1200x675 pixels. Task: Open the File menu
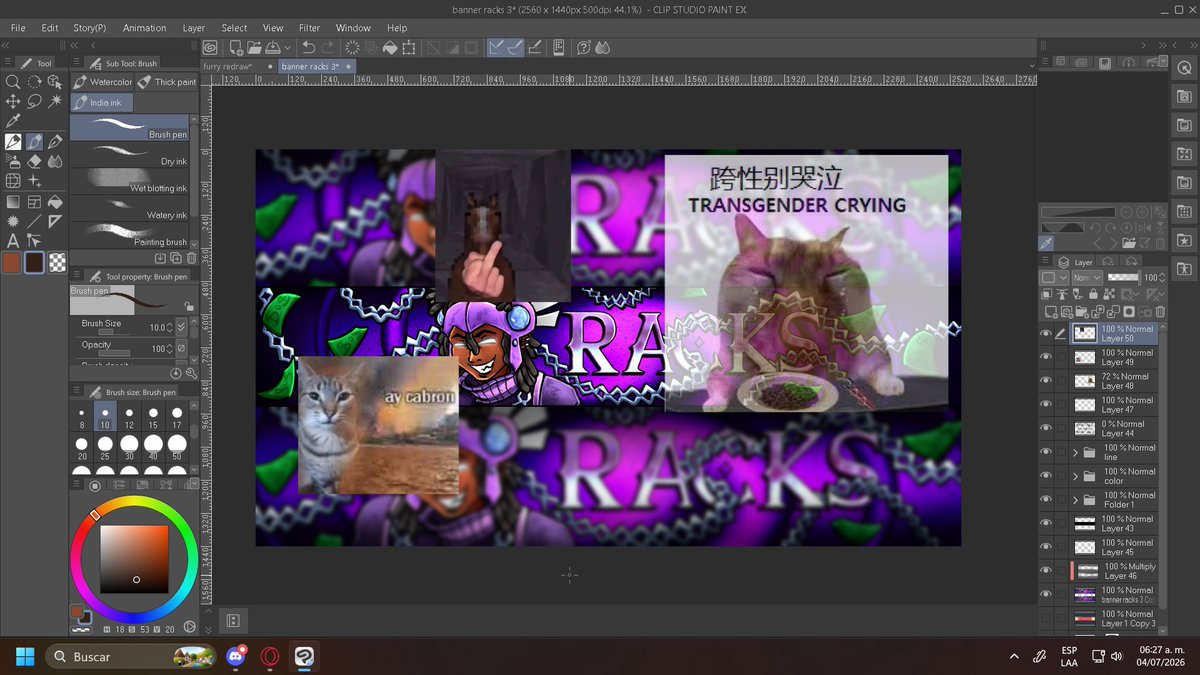(x=18, y=28)
